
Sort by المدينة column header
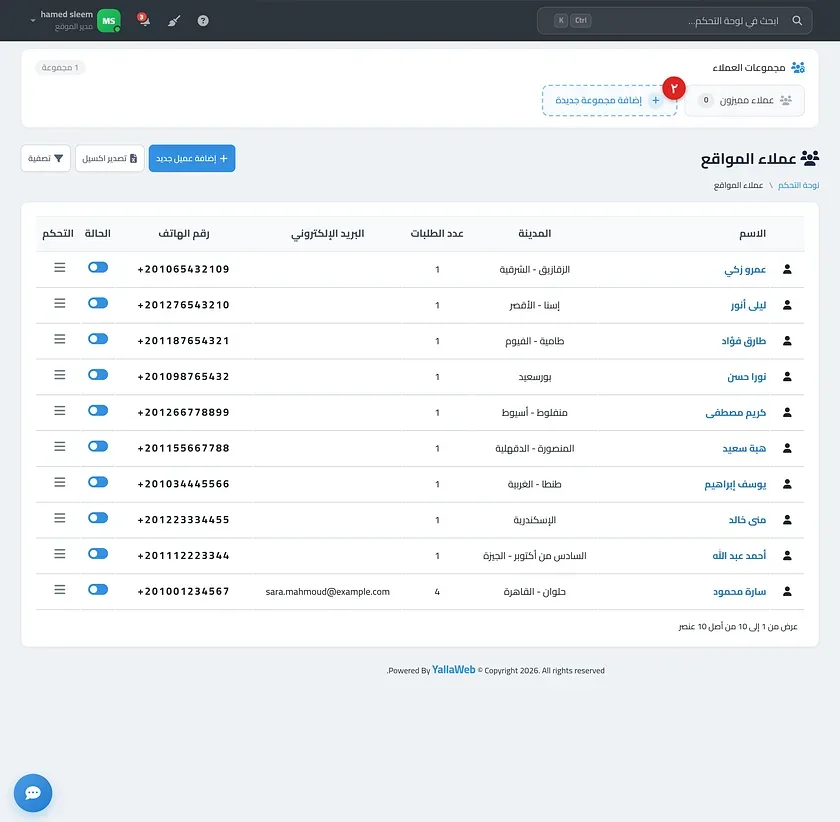tap(535, 234)
